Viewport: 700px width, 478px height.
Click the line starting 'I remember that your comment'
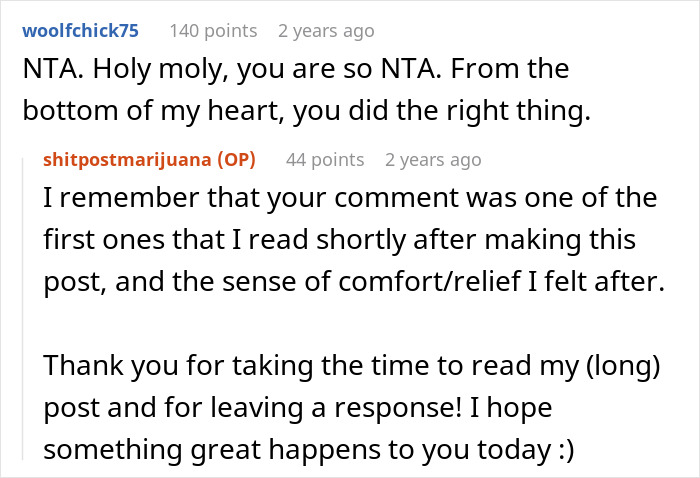(x=348, y=196)
